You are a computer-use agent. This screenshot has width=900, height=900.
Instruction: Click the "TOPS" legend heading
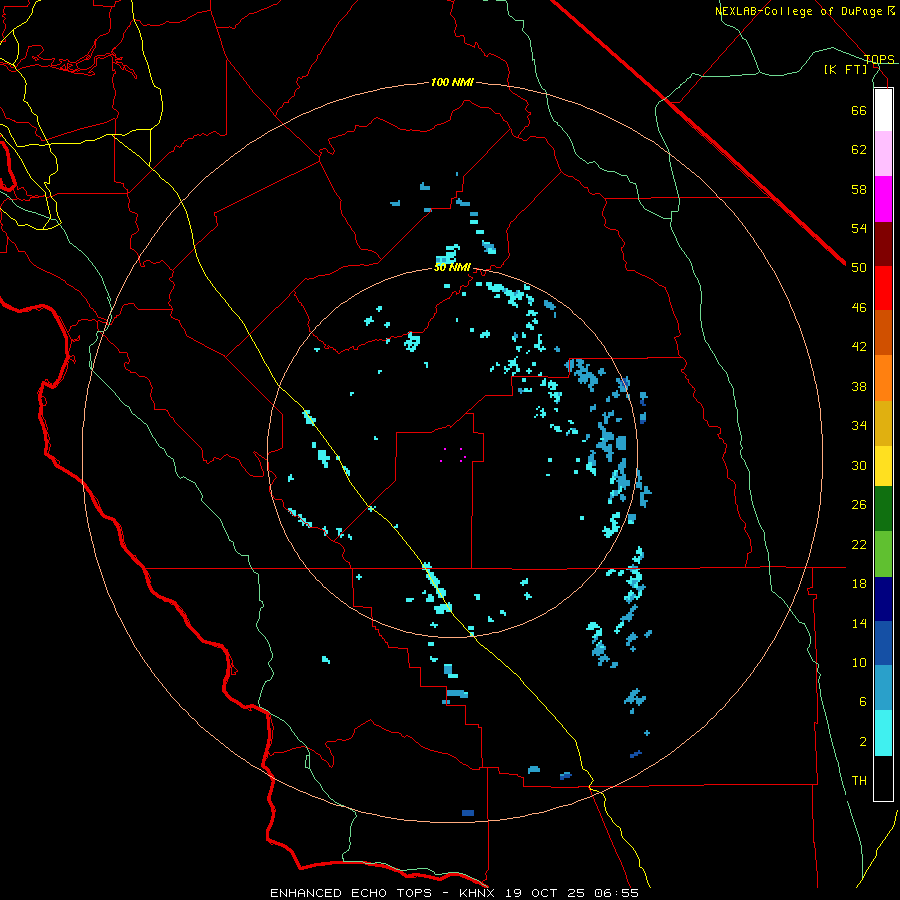pos(879,59)
